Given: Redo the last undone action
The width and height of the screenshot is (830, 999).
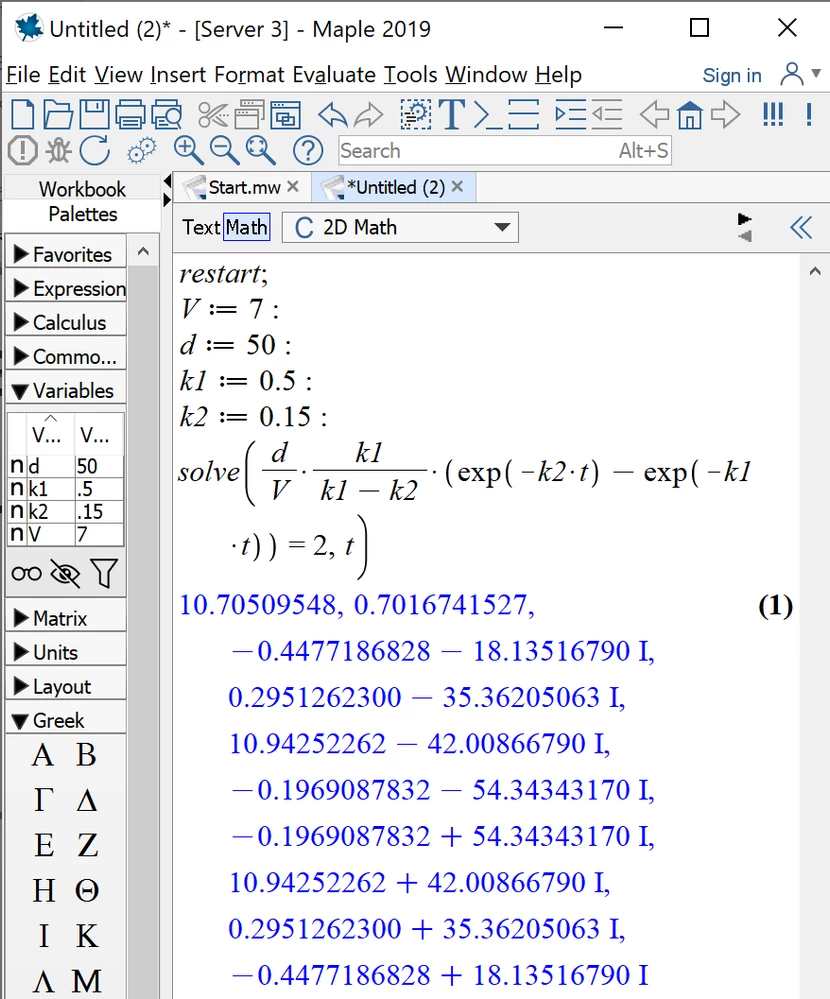Looking at the screenshot, I should pos(368,115).
